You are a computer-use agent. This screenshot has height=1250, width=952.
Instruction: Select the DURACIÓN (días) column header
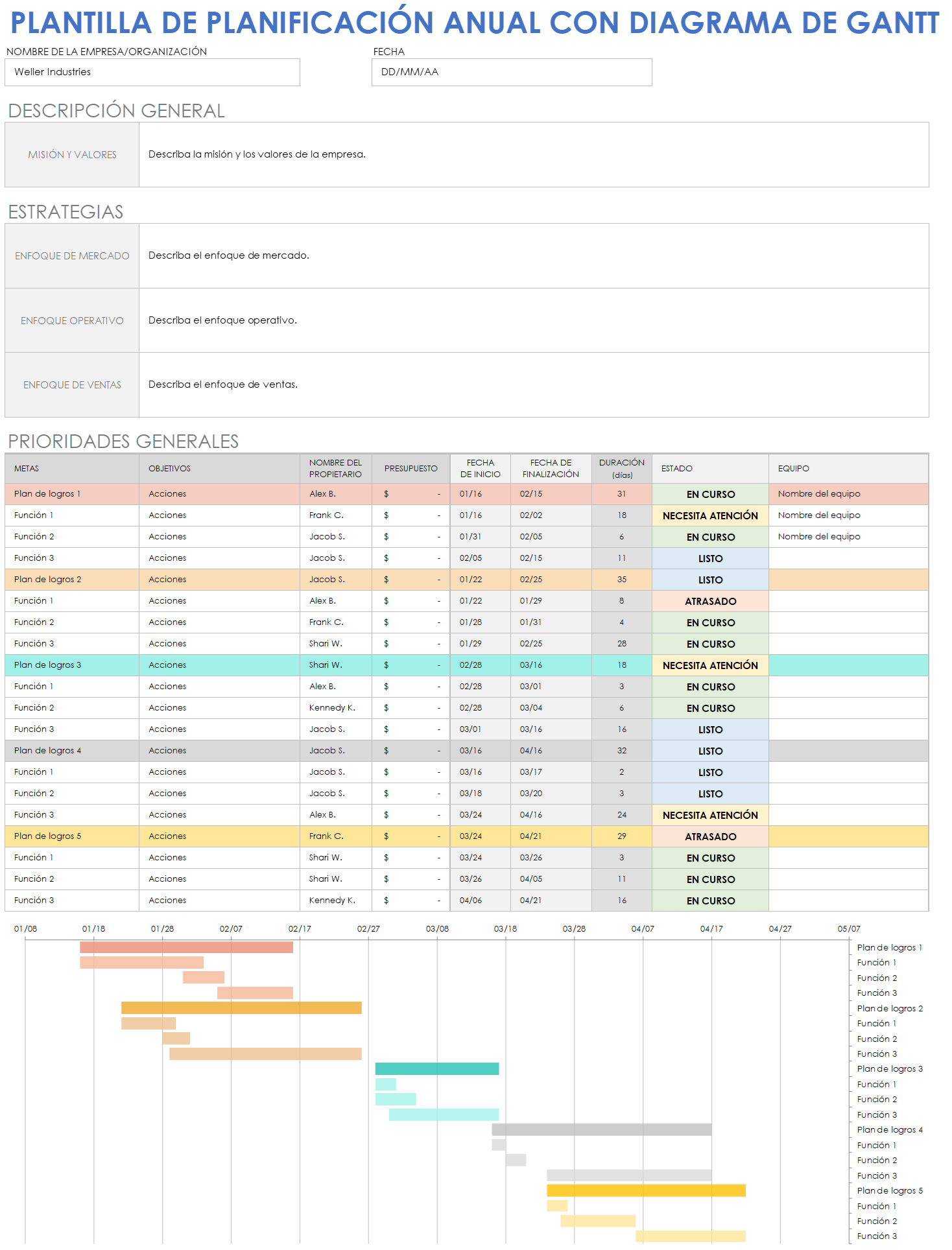[x=621, y=468]
